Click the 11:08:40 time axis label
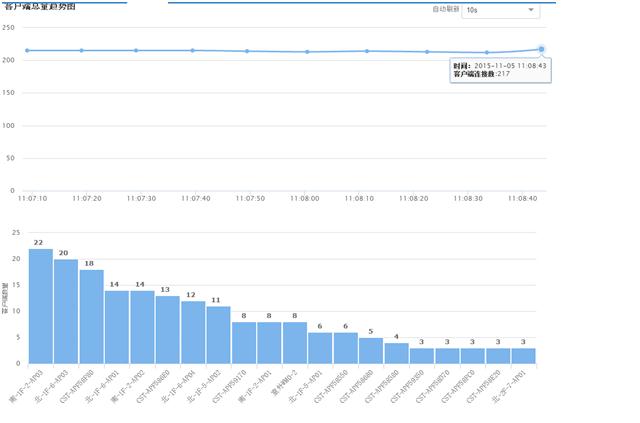 (522, 198)
